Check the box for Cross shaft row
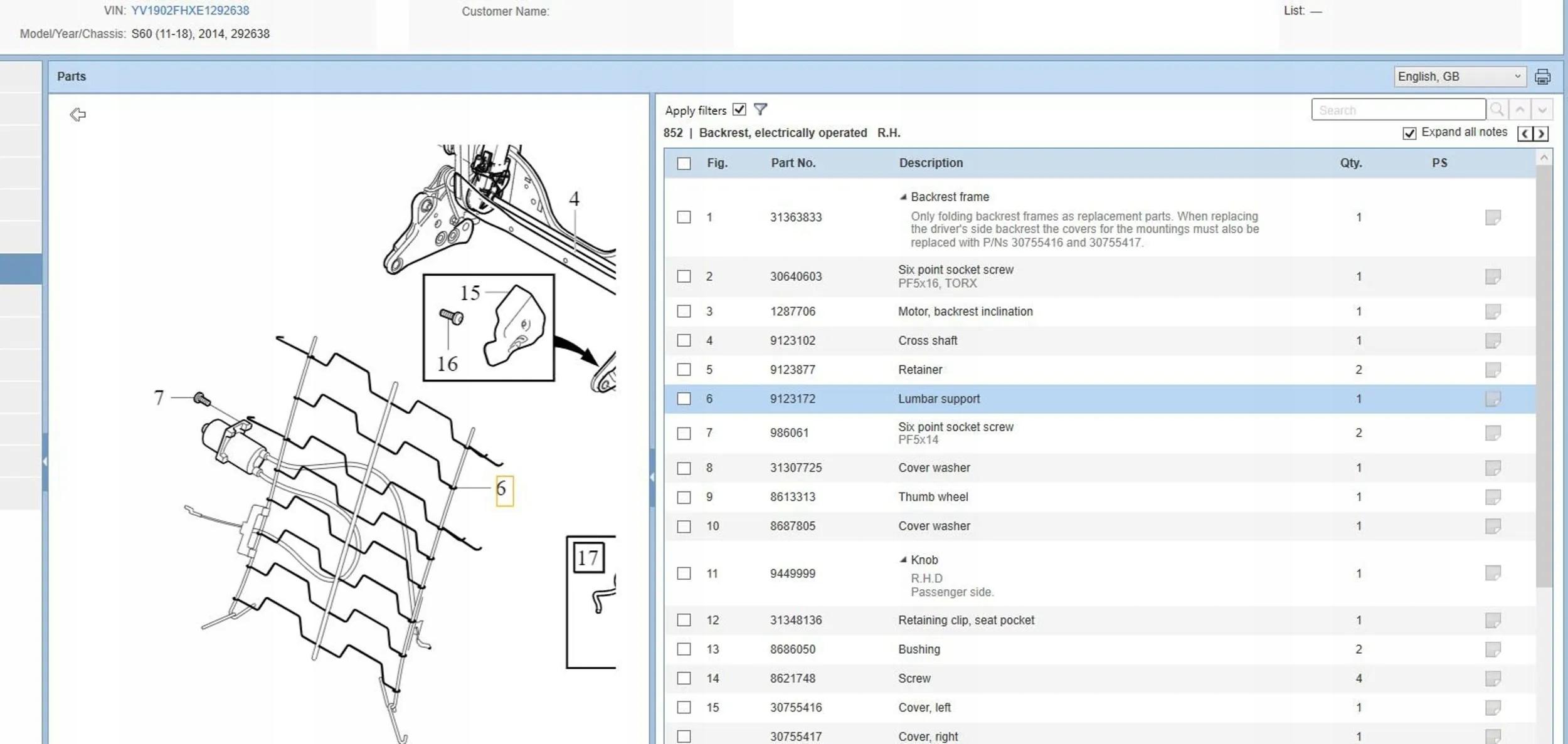1568x744 pixels. point(684,340)
